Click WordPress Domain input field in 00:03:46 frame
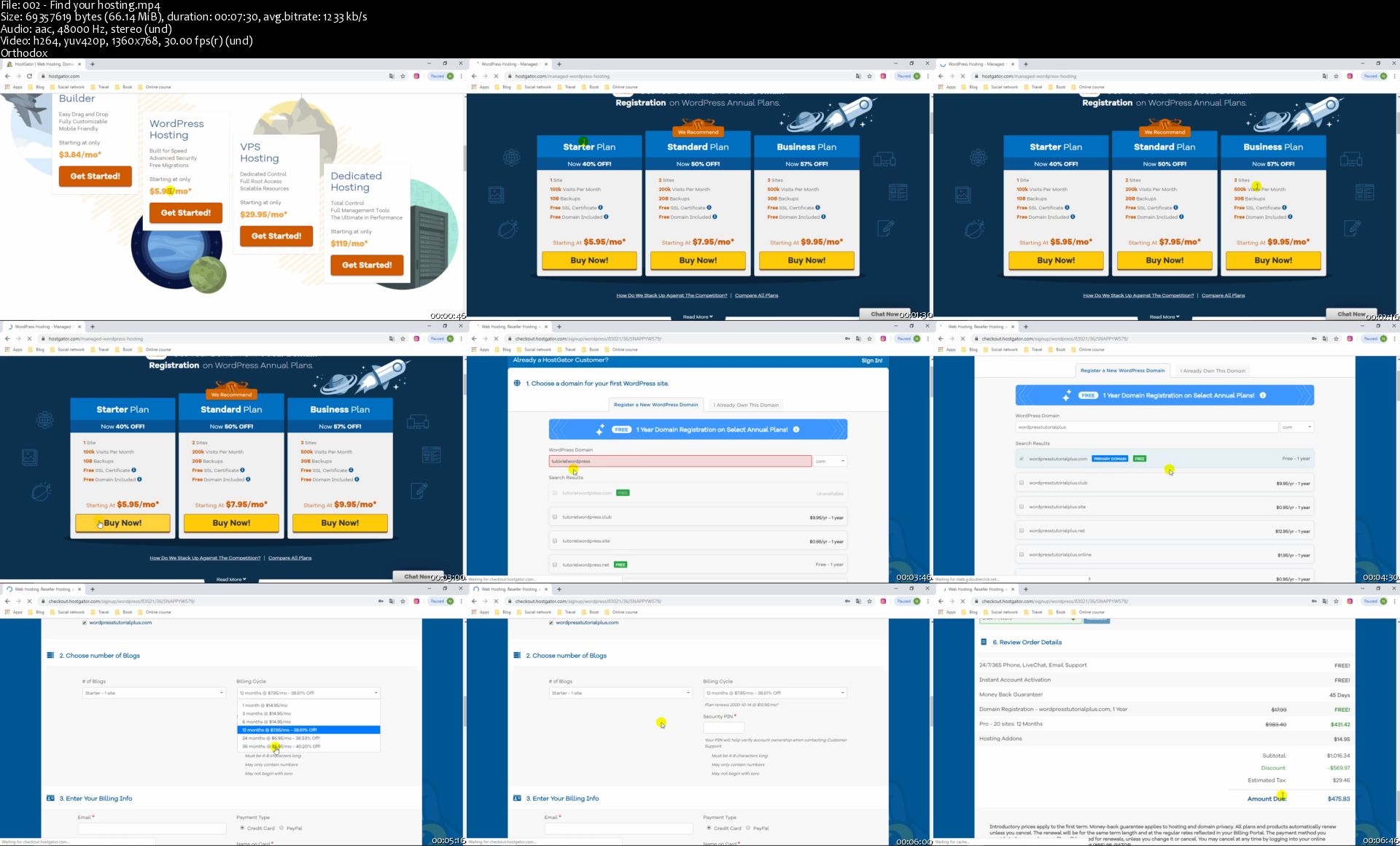 (x=680, y=461)
